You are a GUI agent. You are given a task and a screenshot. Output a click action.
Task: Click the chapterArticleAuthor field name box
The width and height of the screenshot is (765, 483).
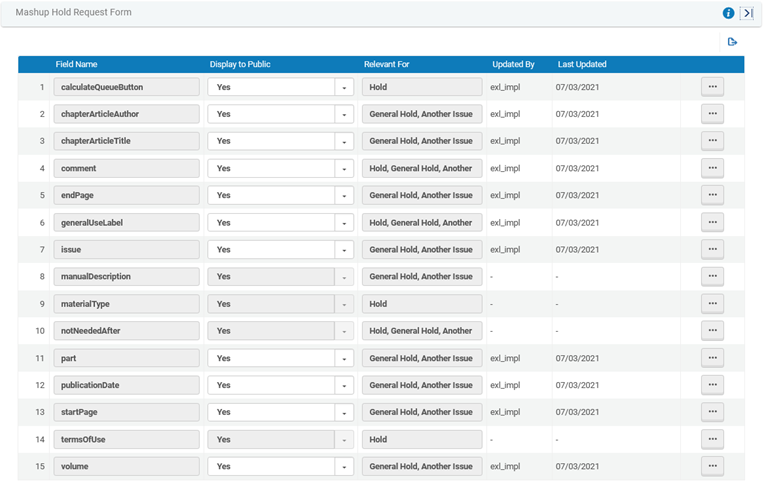[x=126, y=114]
